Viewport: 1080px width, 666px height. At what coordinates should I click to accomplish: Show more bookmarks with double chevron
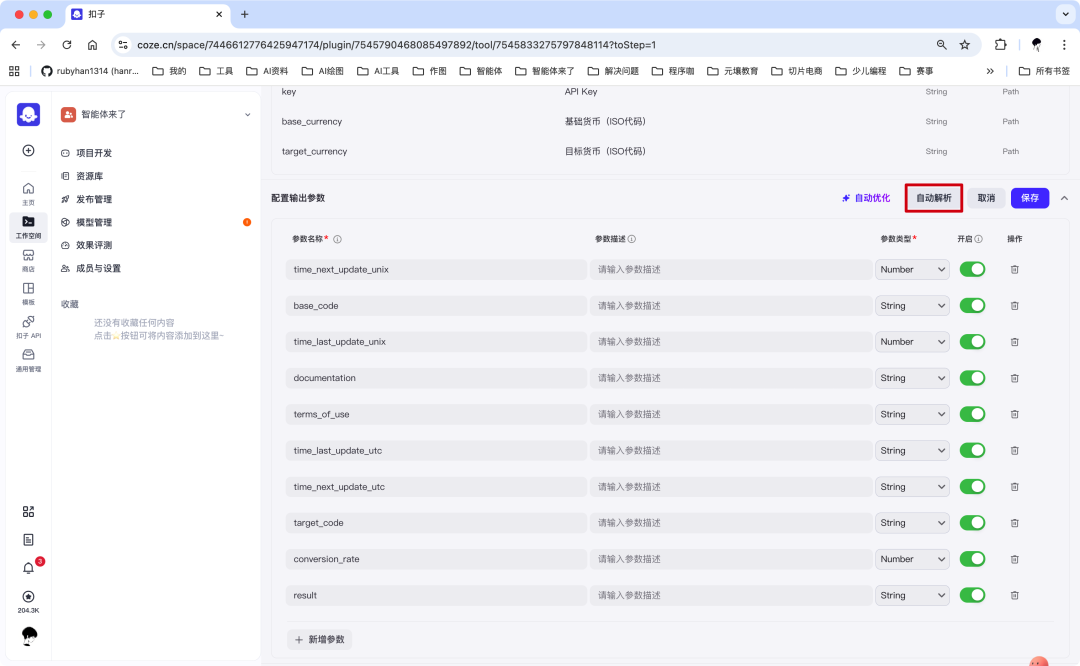990,71
